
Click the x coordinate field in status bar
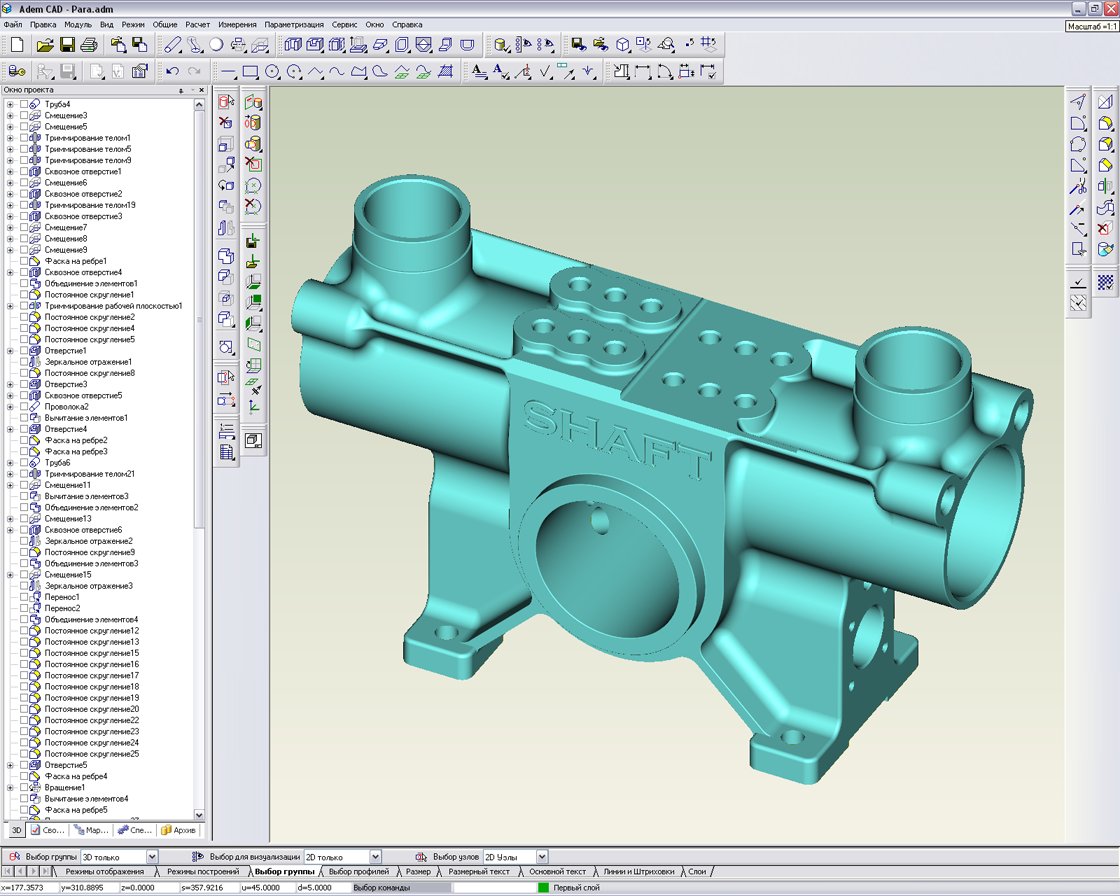[28, 888]
